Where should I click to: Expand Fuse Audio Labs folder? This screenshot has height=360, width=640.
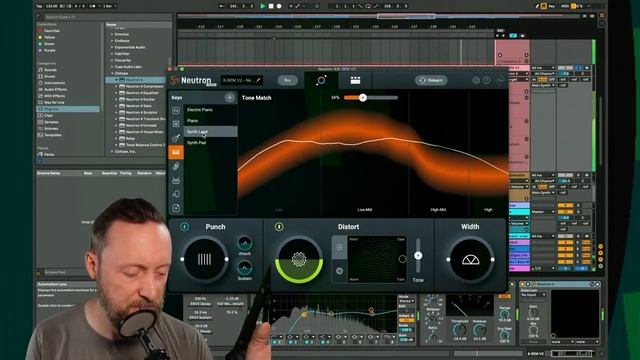pos(112,67)
